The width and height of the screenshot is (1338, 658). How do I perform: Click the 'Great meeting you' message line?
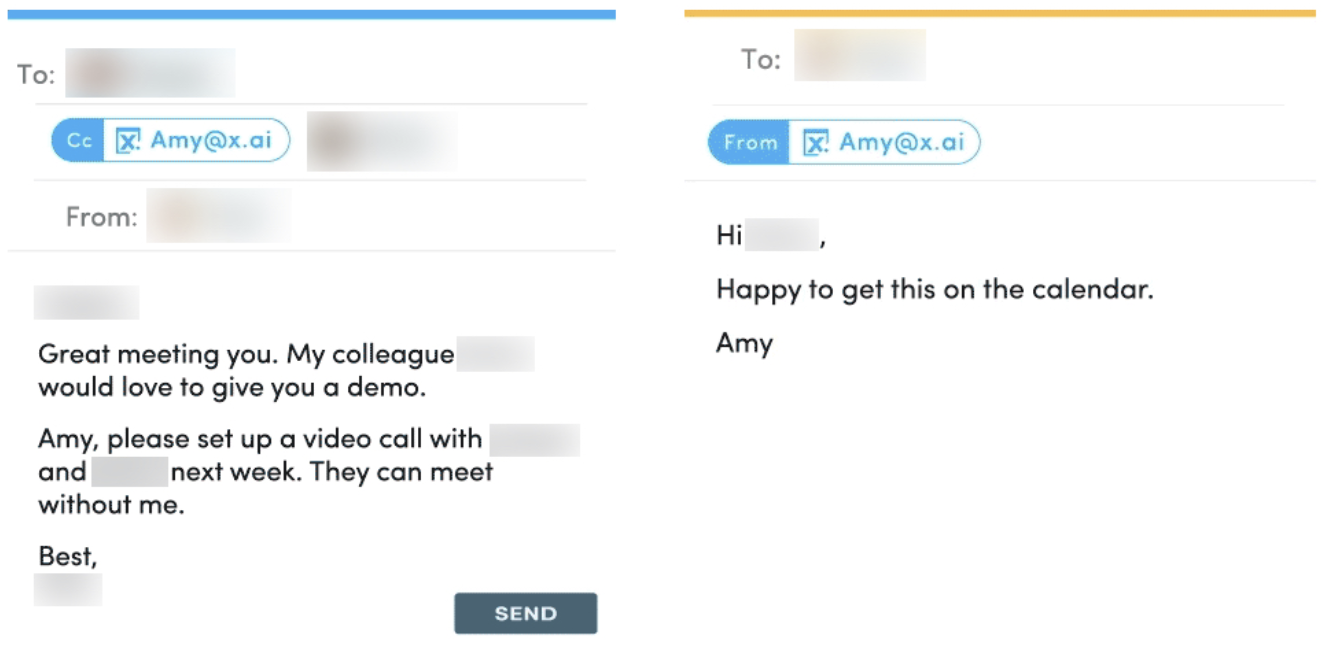click(246, 355)
